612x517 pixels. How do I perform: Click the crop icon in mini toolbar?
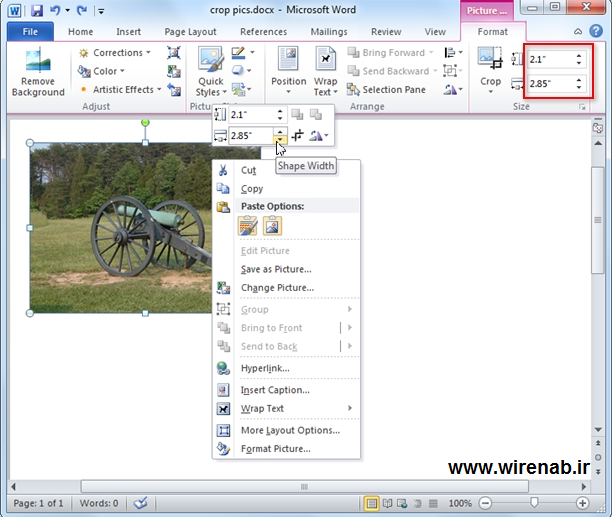[x=298, y=135]
